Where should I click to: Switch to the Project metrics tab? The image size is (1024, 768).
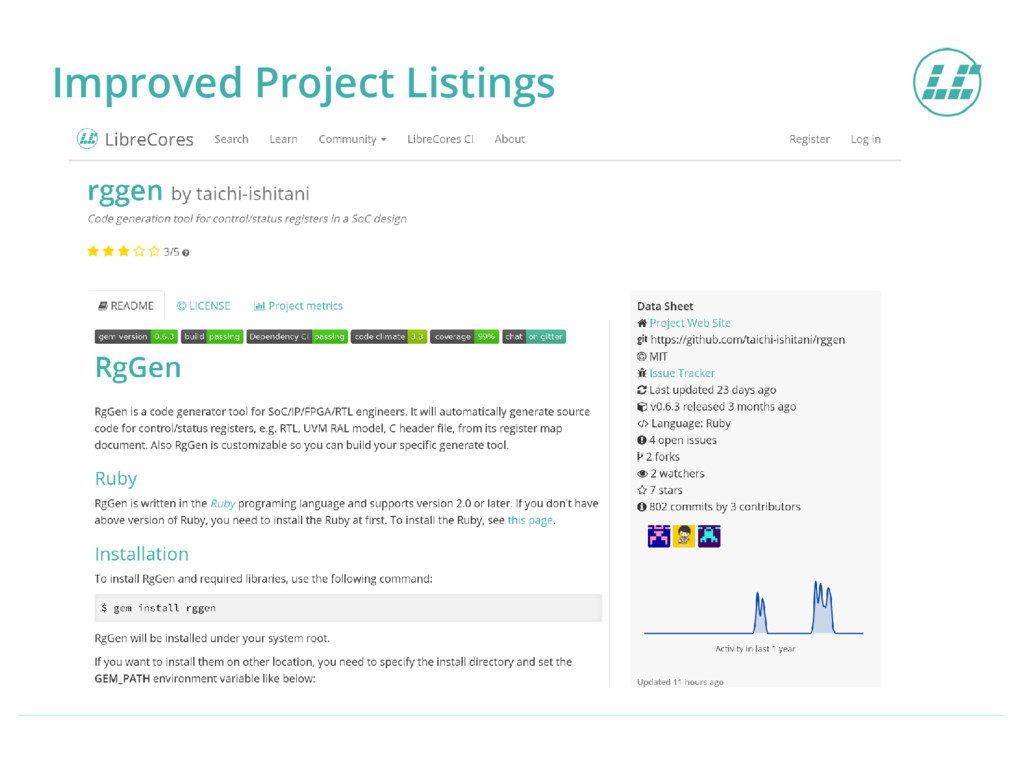point(298,306)
